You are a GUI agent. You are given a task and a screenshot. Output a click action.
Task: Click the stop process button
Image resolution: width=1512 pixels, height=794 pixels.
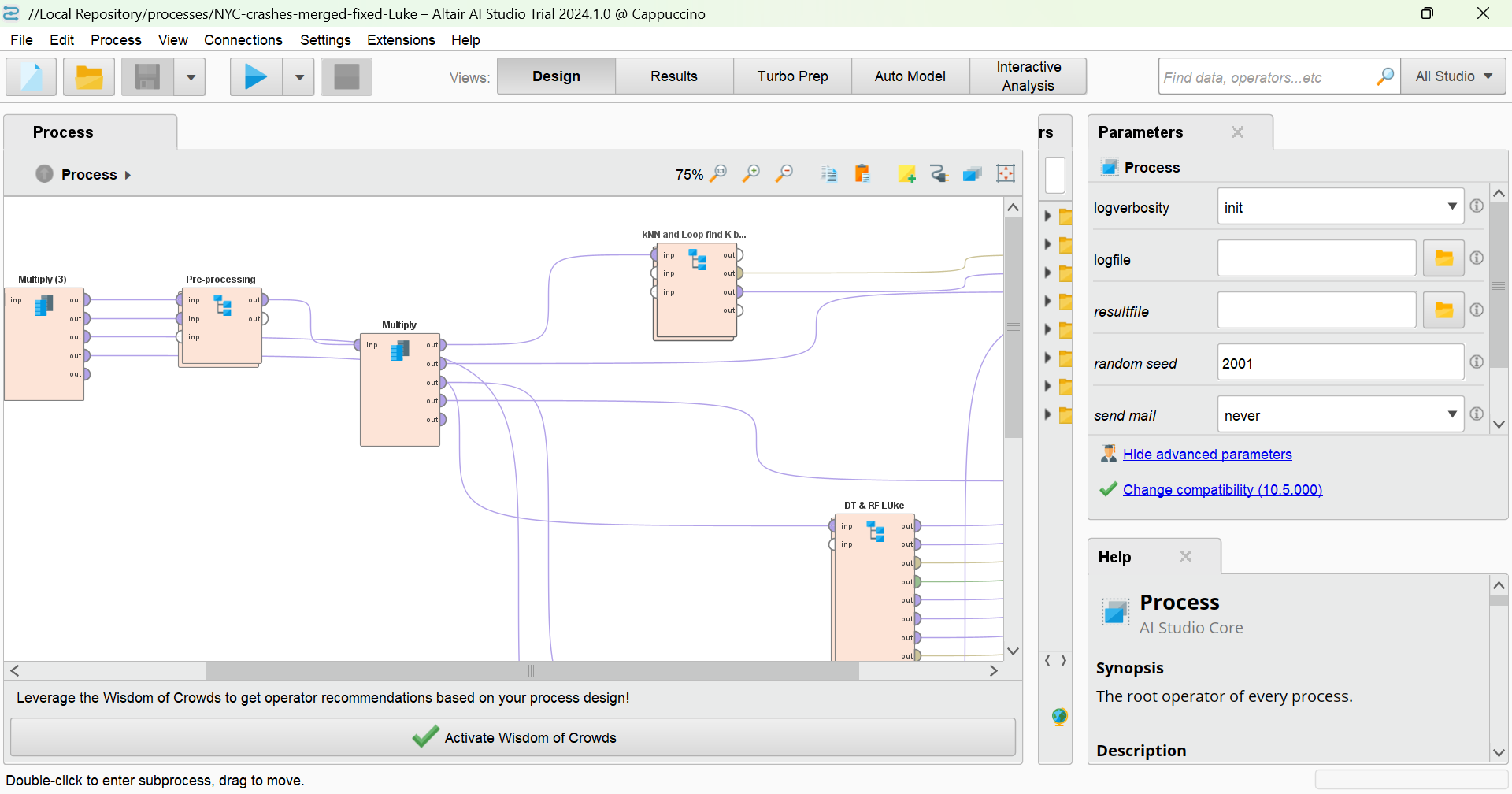click(346, 77)
